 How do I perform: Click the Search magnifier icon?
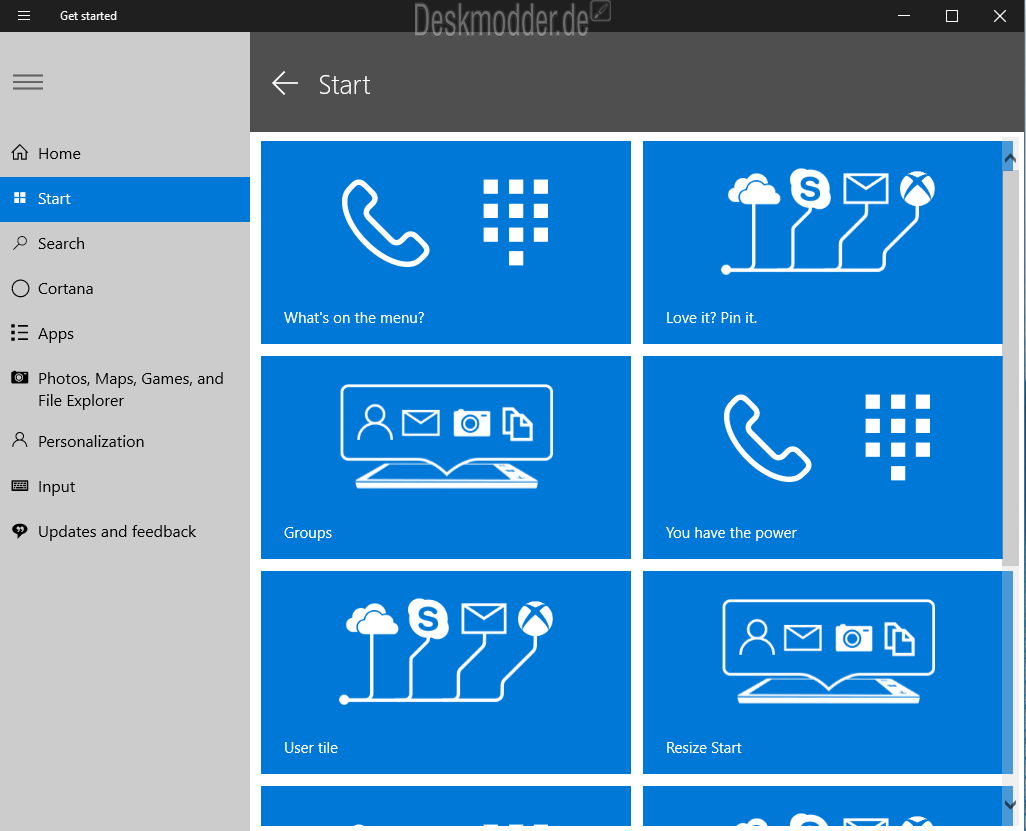point(20,243)
